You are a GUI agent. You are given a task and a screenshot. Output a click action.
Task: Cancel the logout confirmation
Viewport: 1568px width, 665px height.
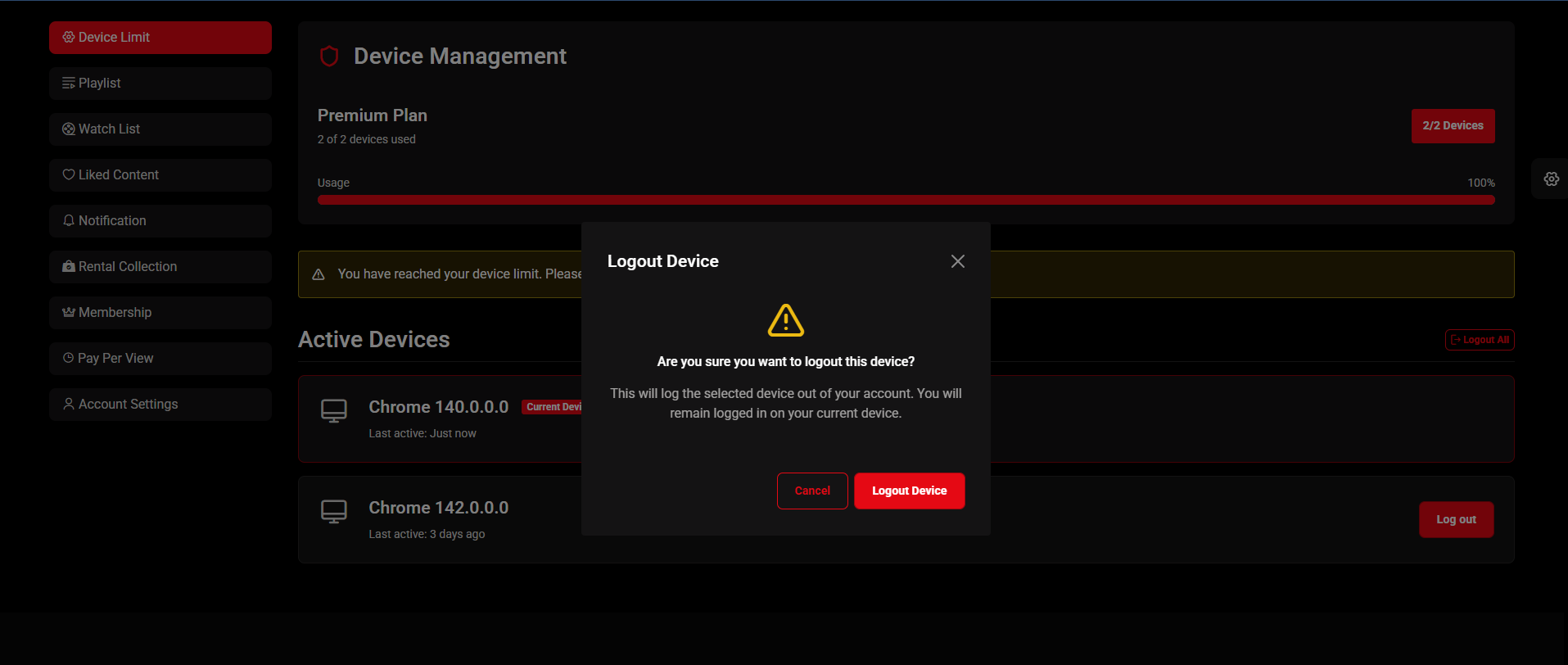point(811,491)
